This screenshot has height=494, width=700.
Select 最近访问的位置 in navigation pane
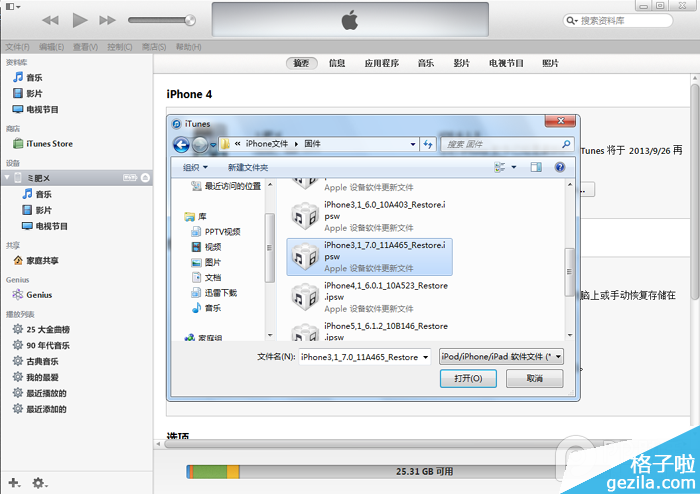point(226,186)
